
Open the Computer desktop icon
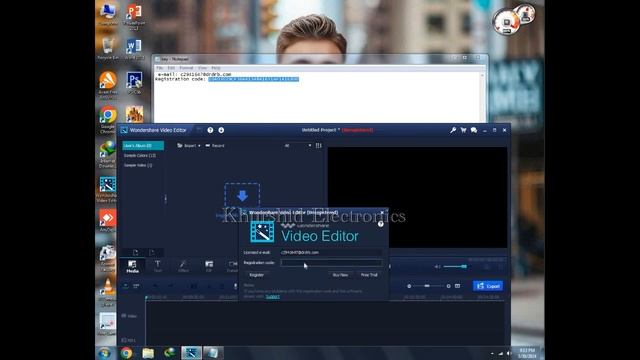[107, 13]
